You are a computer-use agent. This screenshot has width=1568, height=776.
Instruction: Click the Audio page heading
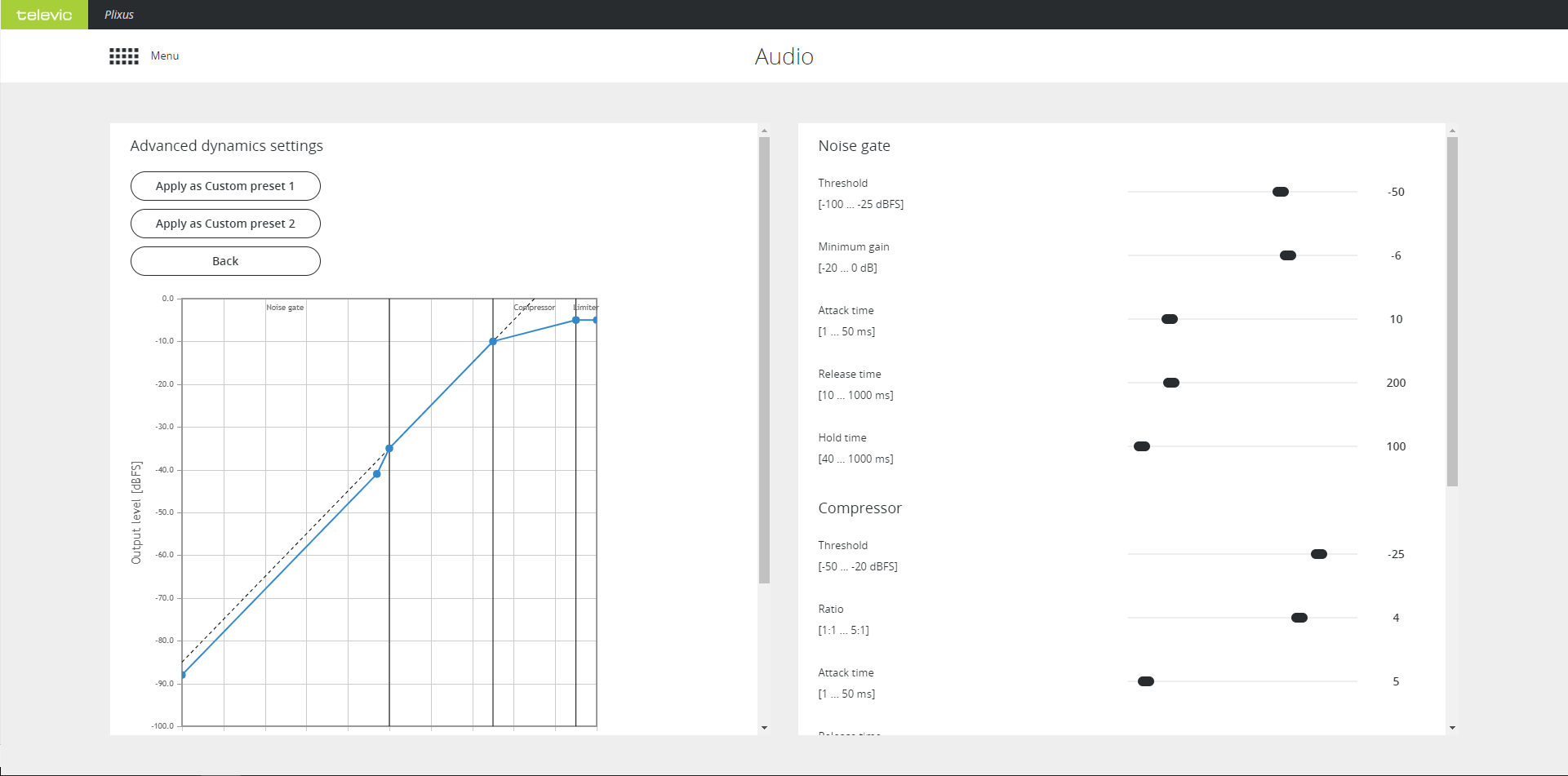pos(784,56)
